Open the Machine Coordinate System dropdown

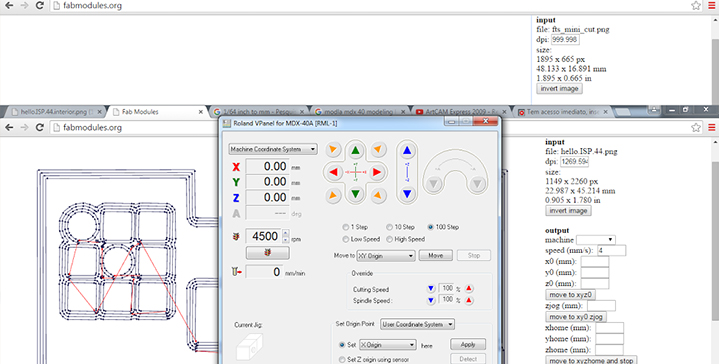point(273,149)
